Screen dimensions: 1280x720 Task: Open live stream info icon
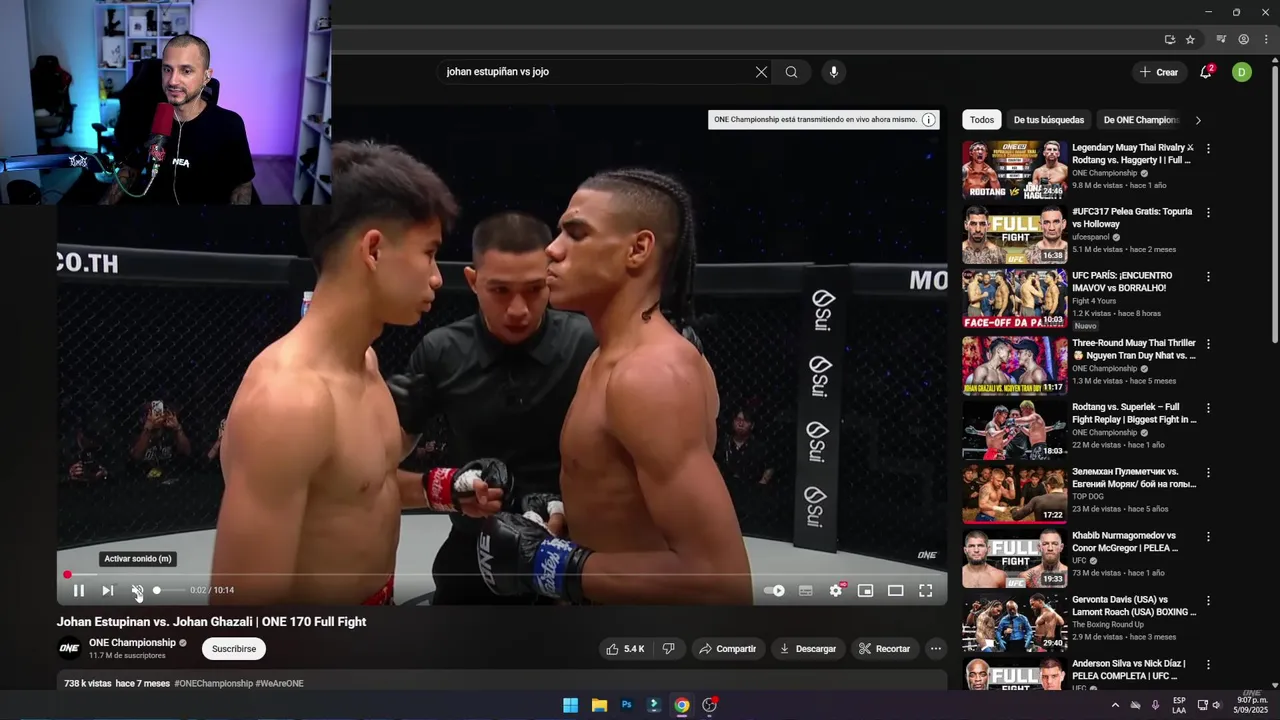click(x=929, y=120)
